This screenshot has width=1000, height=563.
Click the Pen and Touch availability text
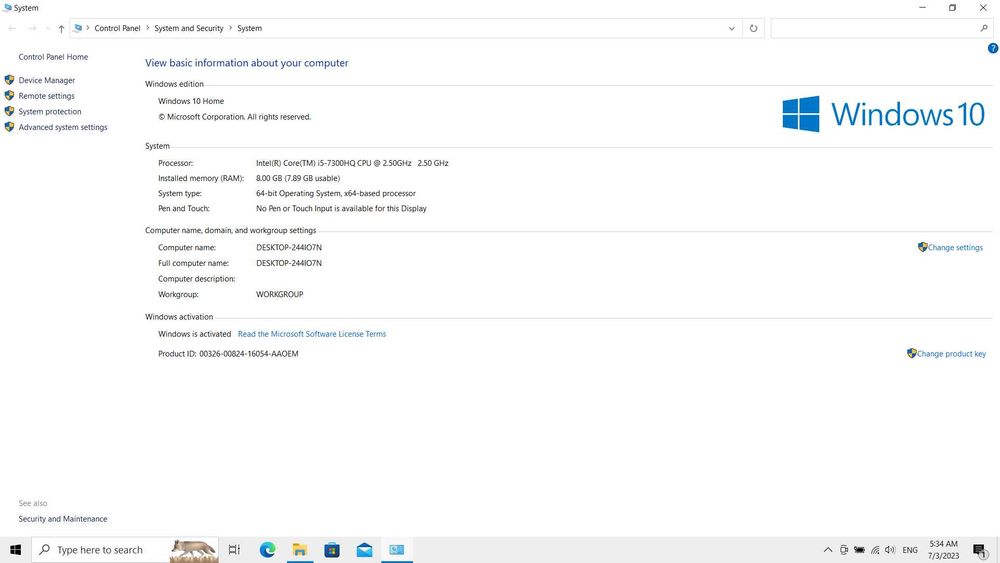point(341,208)
